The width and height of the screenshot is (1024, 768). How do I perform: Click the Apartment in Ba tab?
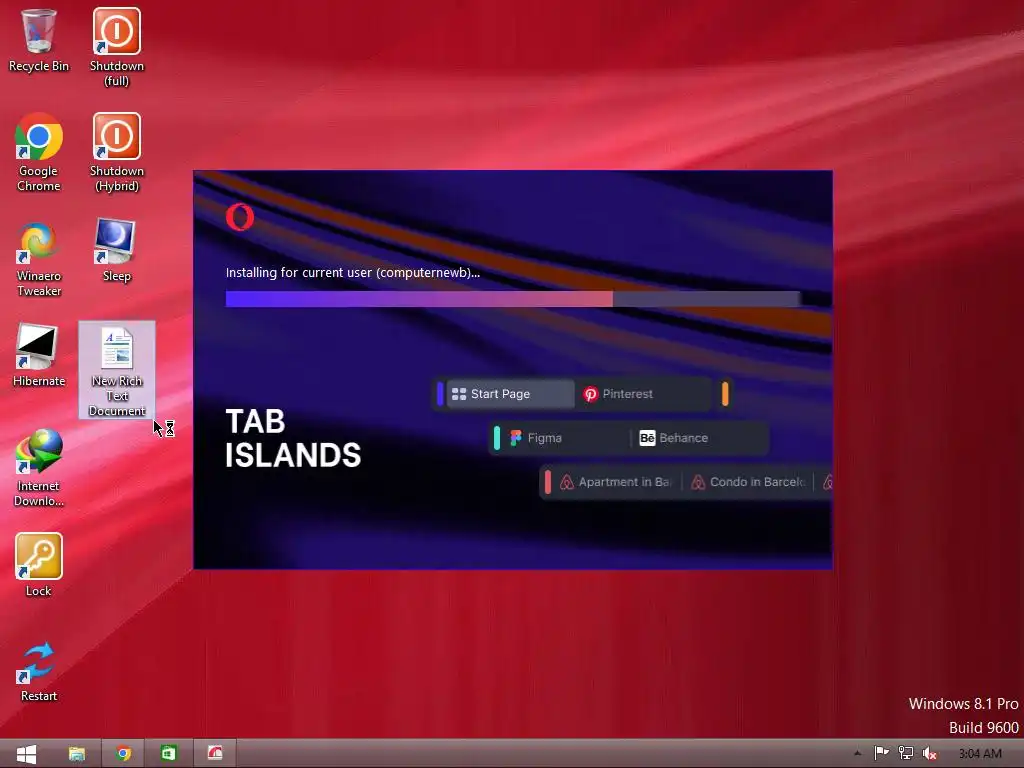pyautogui.click(x=616, y=482)
